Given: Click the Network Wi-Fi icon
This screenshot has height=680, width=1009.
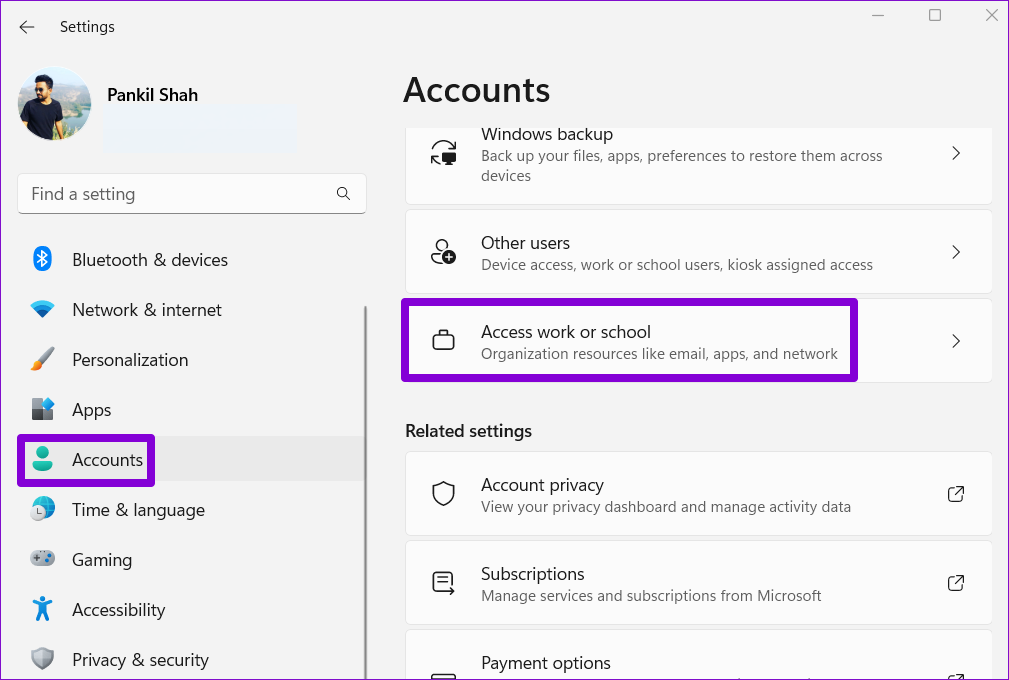Looking at the screenshot, I should point(42,309).
